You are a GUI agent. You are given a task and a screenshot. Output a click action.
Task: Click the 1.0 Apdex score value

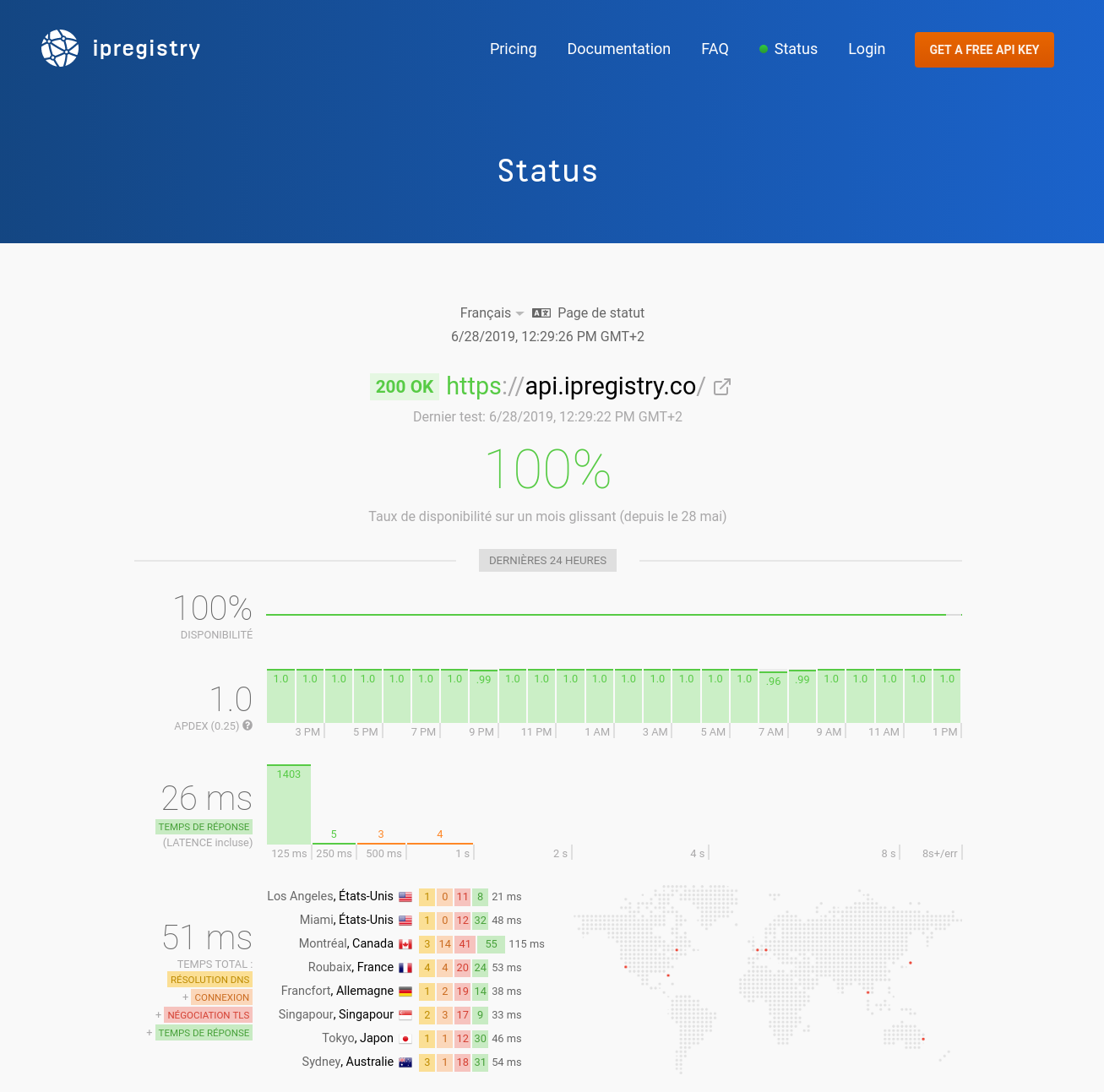(231, 699)
